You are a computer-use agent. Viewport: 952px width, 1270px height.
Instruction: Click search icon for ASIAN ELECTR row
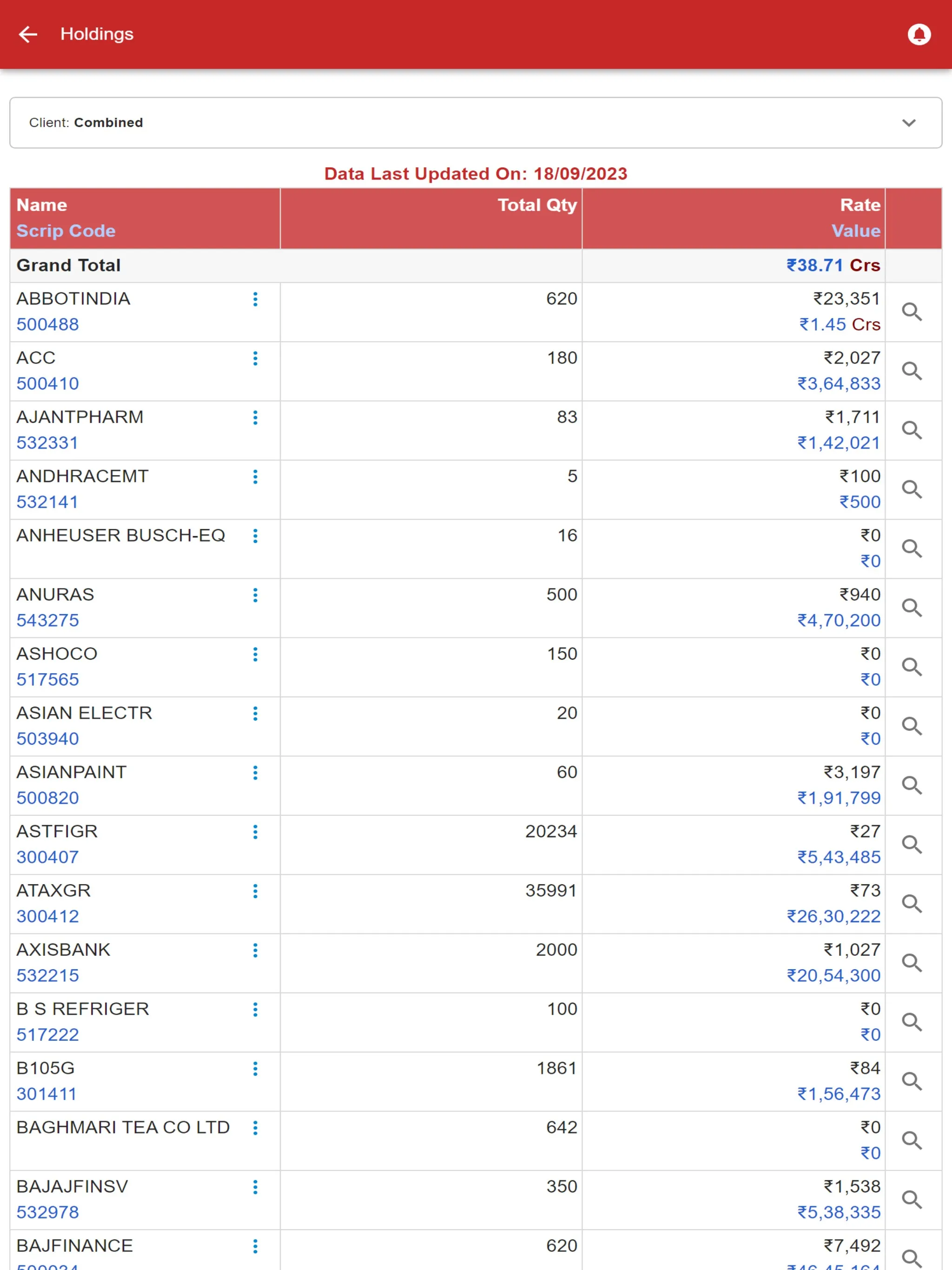(x=912, y=726)
